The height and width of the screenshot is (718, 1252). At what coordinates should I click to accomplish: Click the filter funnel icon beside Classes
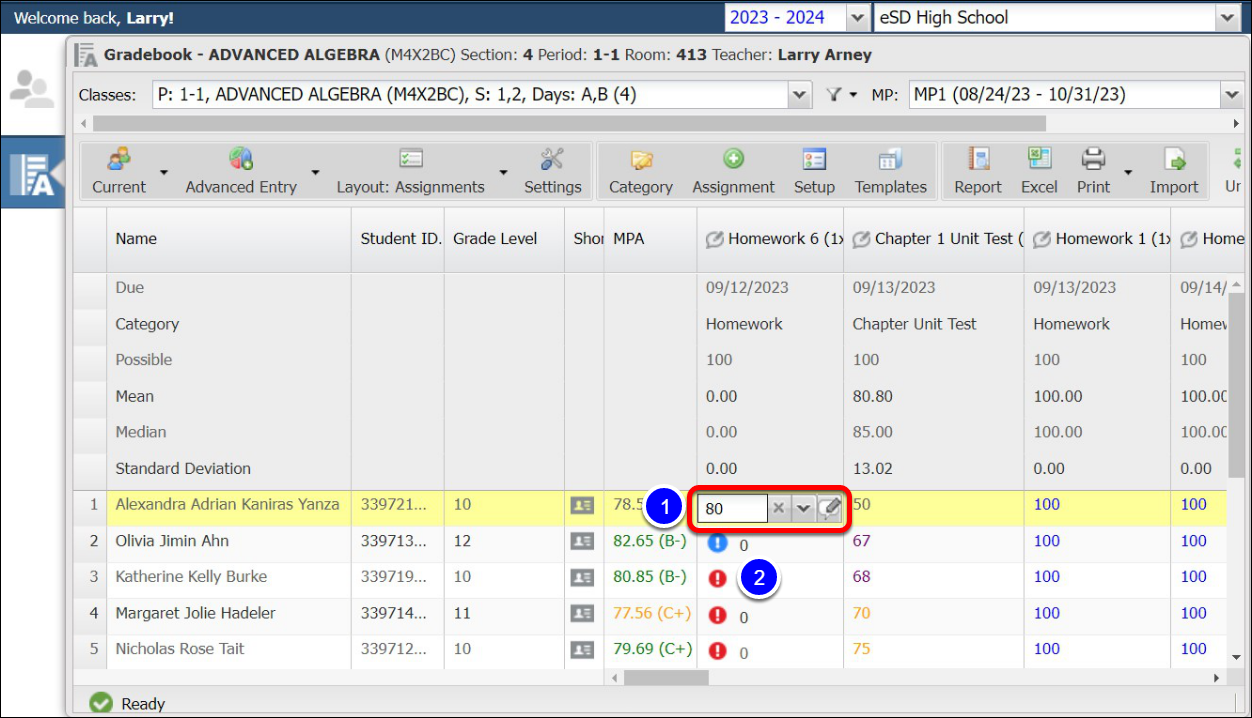point(835,95)
